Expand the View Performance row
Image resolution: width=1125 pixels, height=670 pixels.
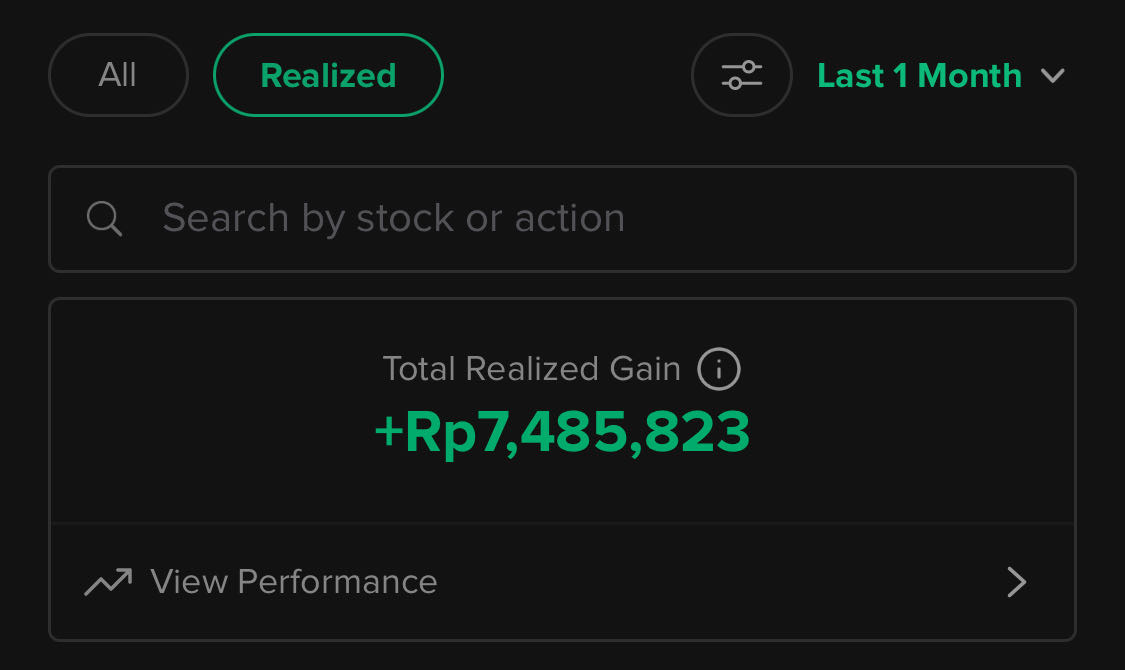coord(562,582)
